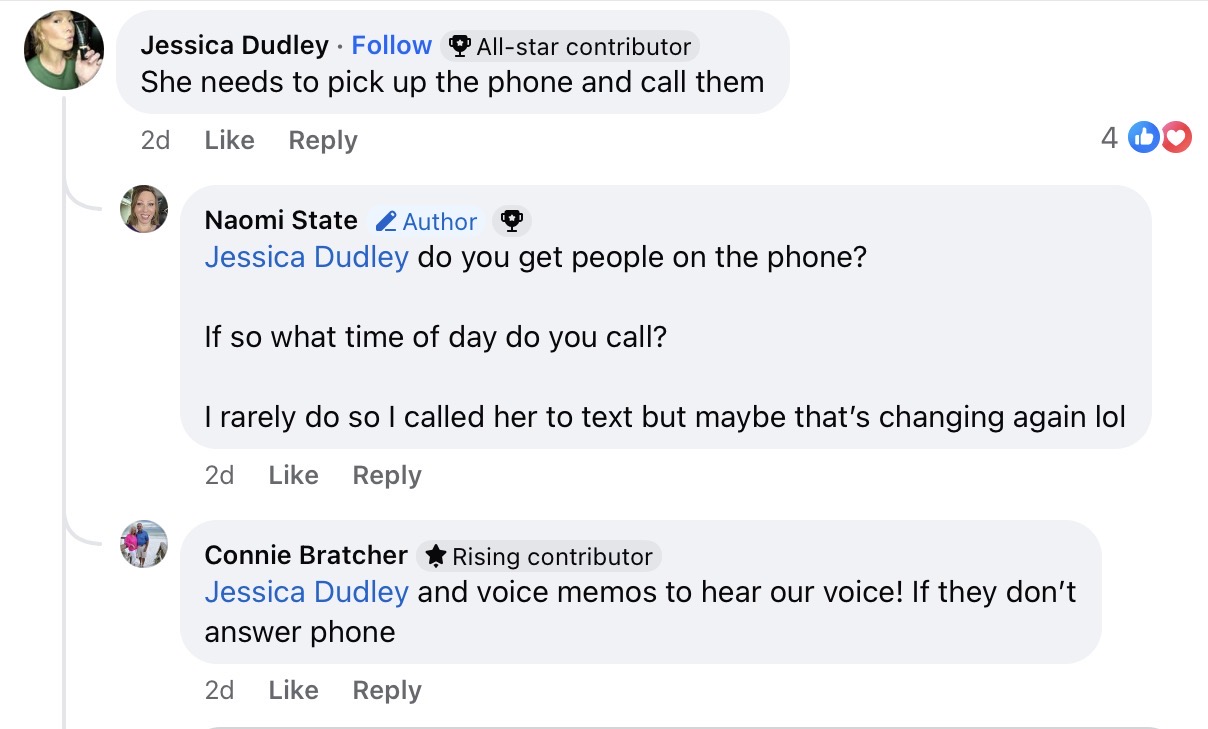Open Naomi State's profile picture
The width and height of the screenshot is (1208, 729).
(144, 209)
